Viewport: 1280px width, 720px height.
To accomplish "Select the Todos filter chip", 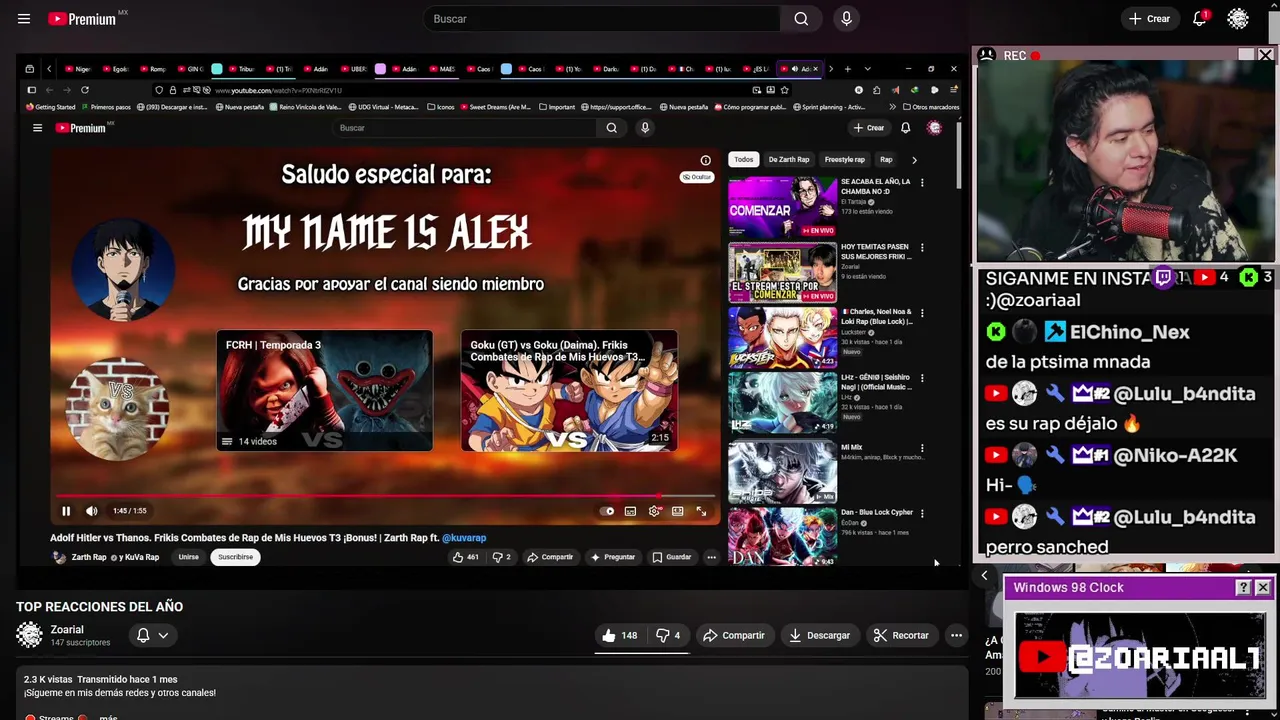I will click(x=743, y=160).
